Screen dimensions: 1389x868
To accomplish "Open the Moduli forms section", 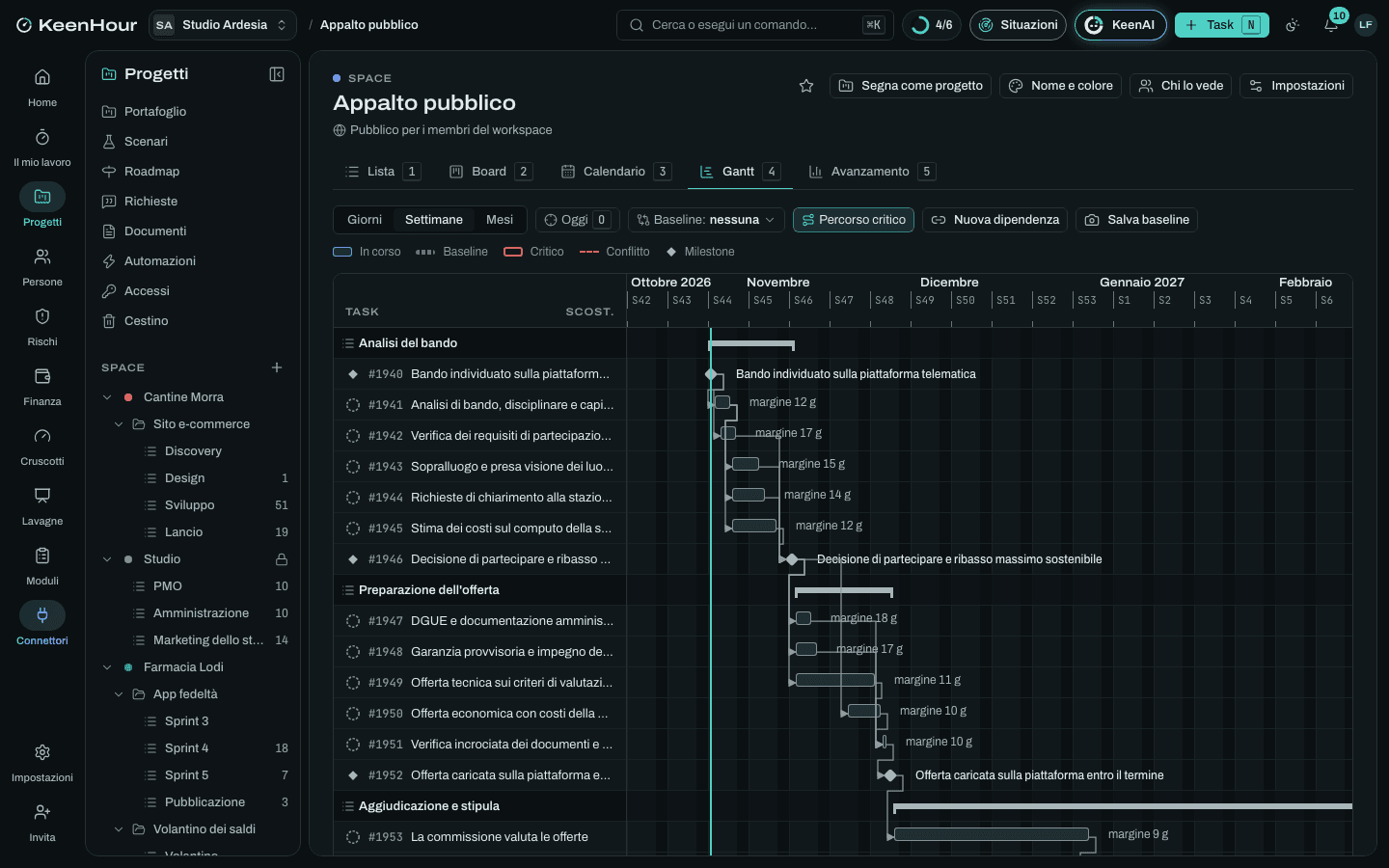I will 42,565.
